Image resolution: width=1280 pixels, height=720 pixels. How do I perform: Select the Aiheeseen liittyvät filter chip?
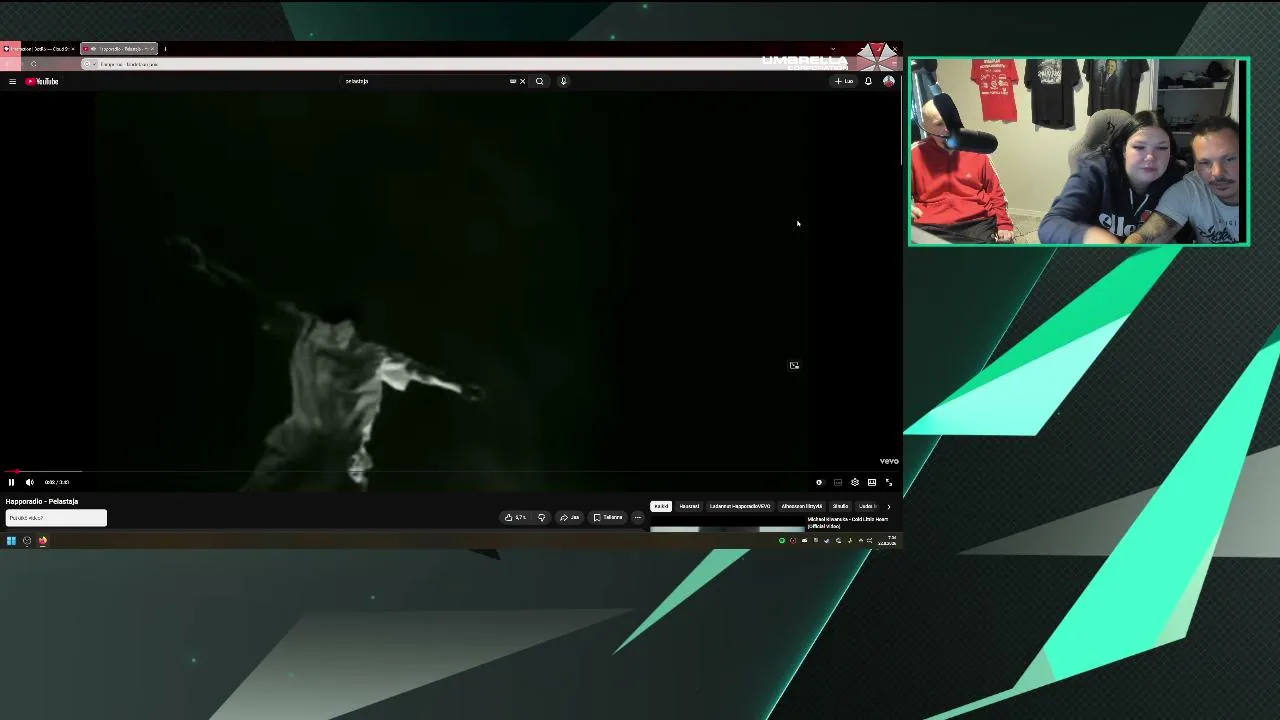point(802,506)
